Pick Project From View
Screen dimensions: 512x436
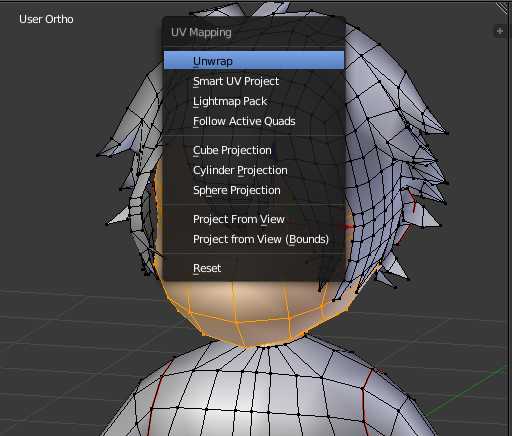(254, 219)
